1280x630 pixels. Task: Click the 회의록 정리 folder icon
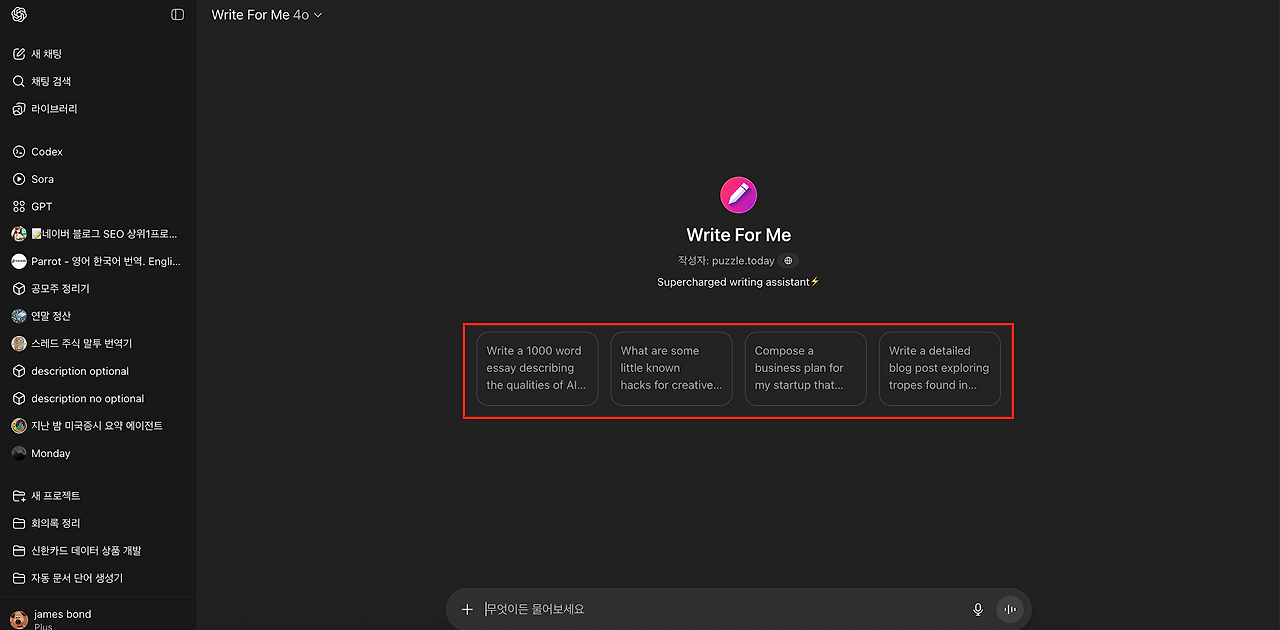pos(19,523)
